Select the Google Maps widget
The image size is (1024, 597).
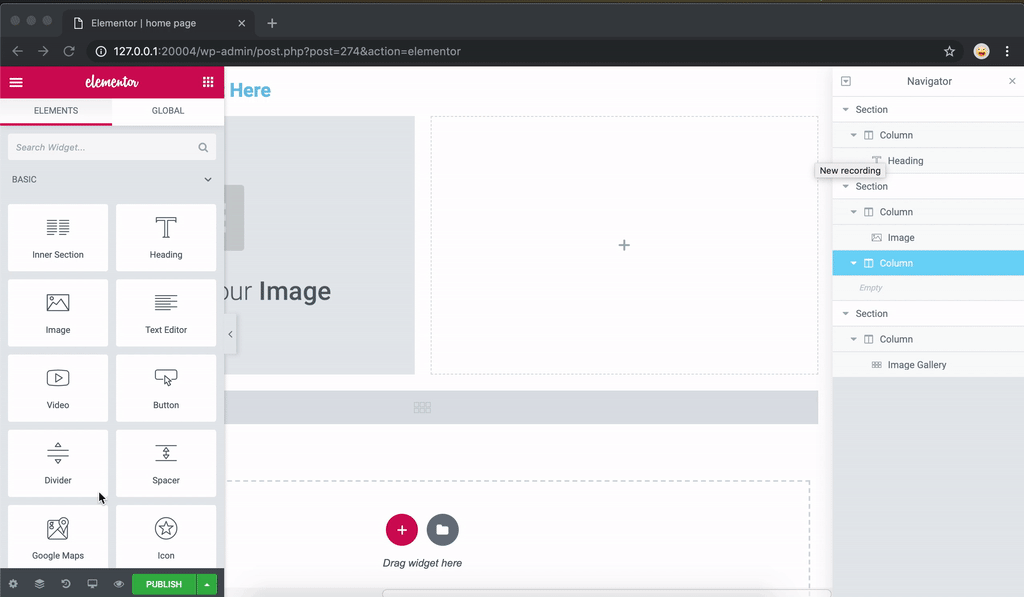coord(58,536)
